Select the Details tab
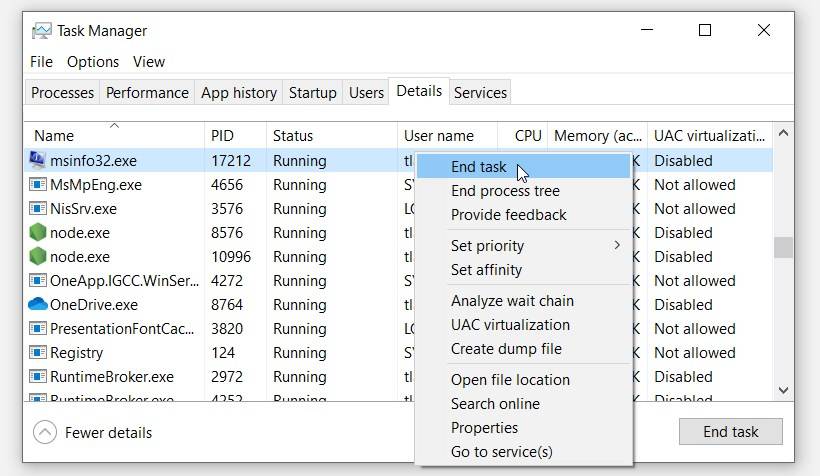This screenshot has width=820, height=476. pos(419,91)
